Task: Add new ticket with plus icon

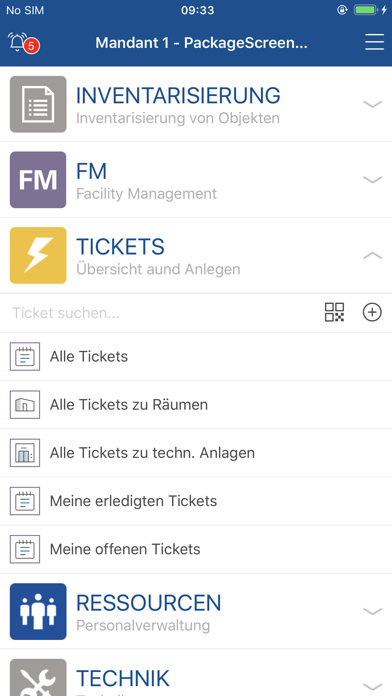Action: (372, 312)
